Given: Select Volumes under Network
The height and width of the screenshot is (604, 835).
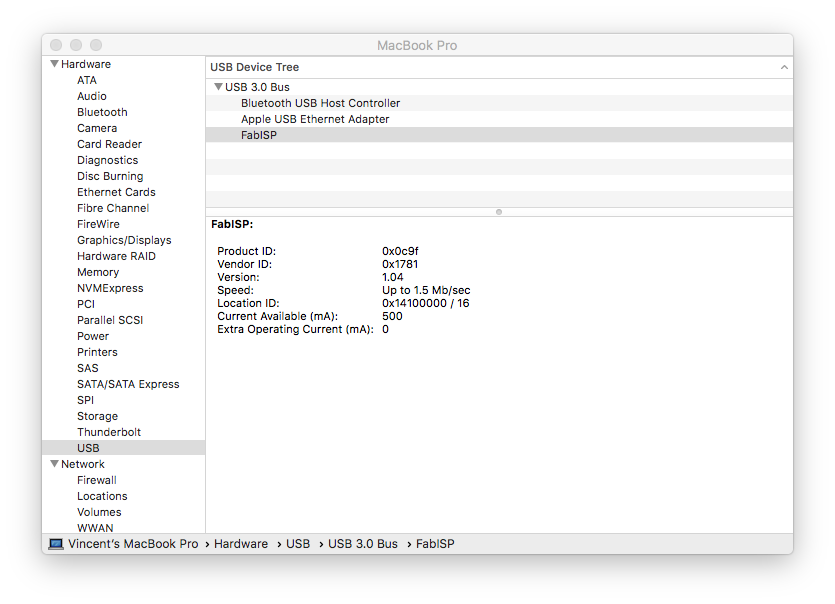Looking at the screenshot, I should (x=99, y=512).
